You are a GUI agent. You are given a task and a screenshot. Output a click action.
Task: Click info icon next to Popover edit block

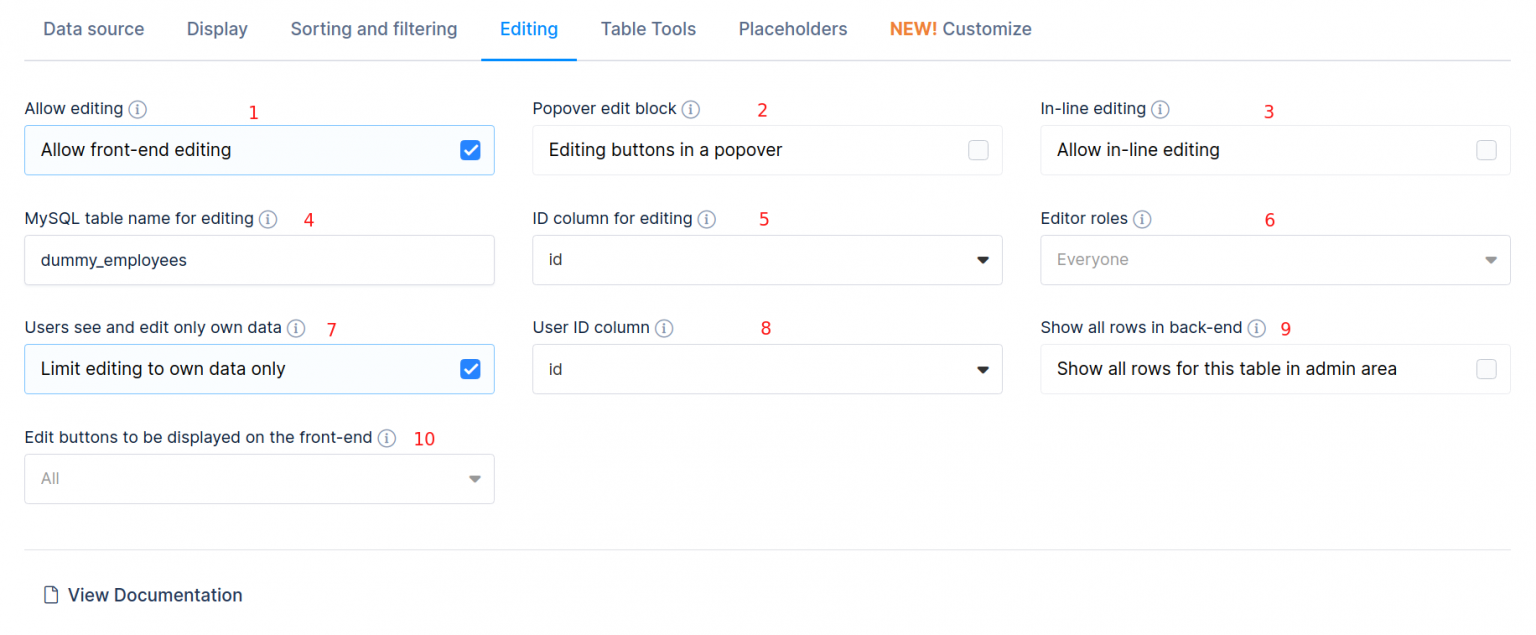(x=691, y=109)
